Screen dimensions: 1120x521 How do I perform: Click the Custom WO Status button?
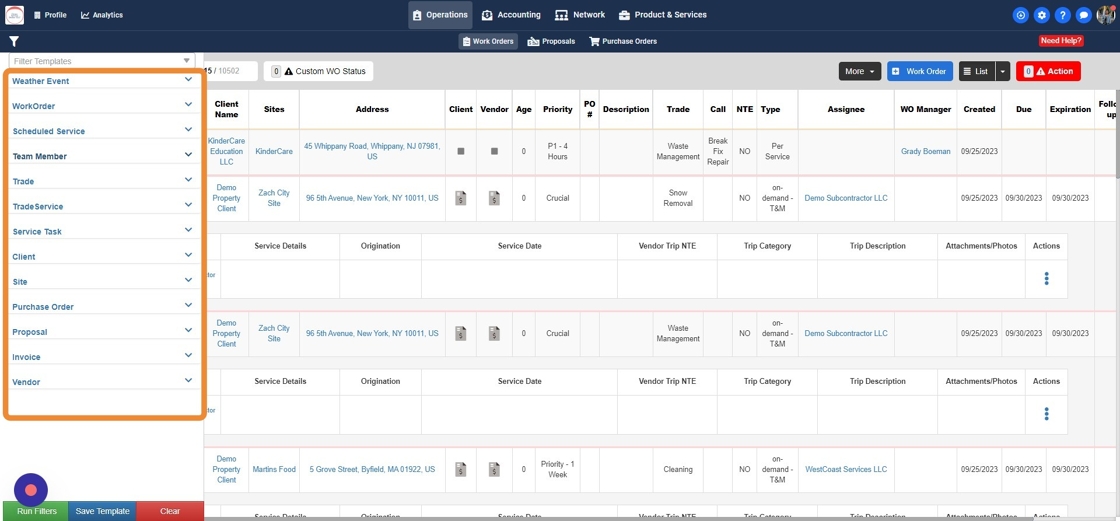(318, 71)
